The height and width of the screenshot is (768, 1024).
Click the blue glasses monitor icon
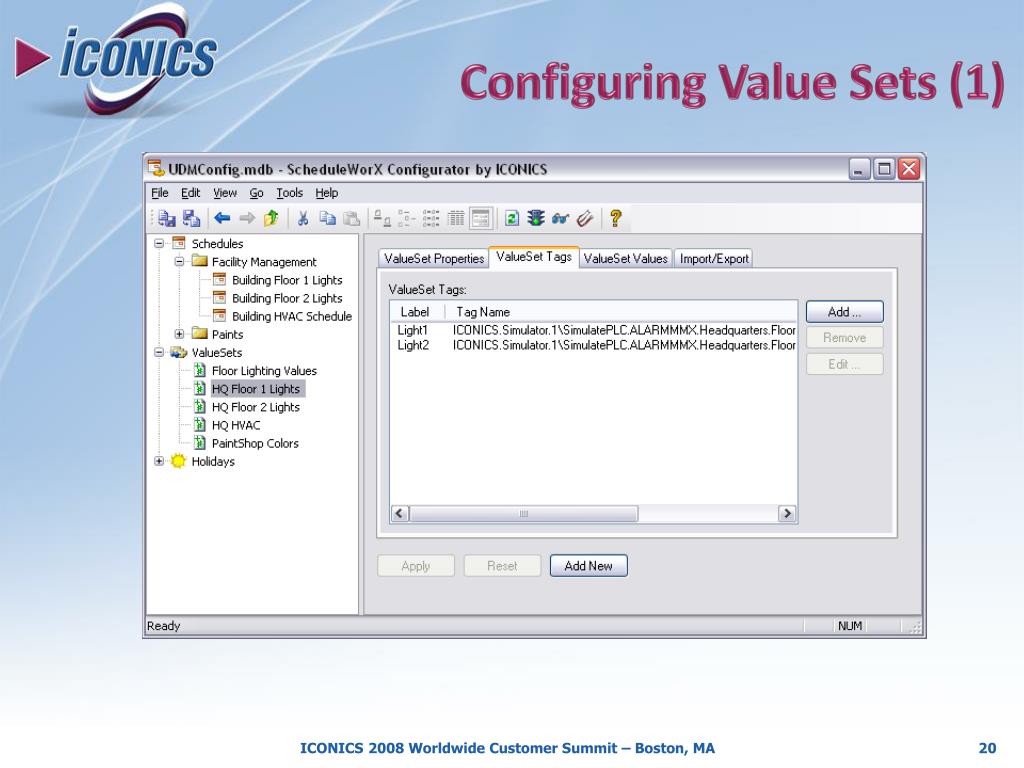pyautogui.click(x=560, y=219)
